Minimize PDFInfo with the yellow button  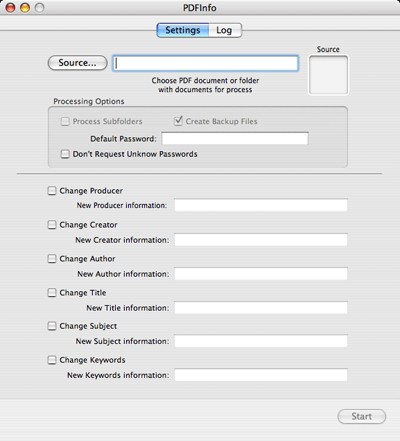(x=25, y=8)
